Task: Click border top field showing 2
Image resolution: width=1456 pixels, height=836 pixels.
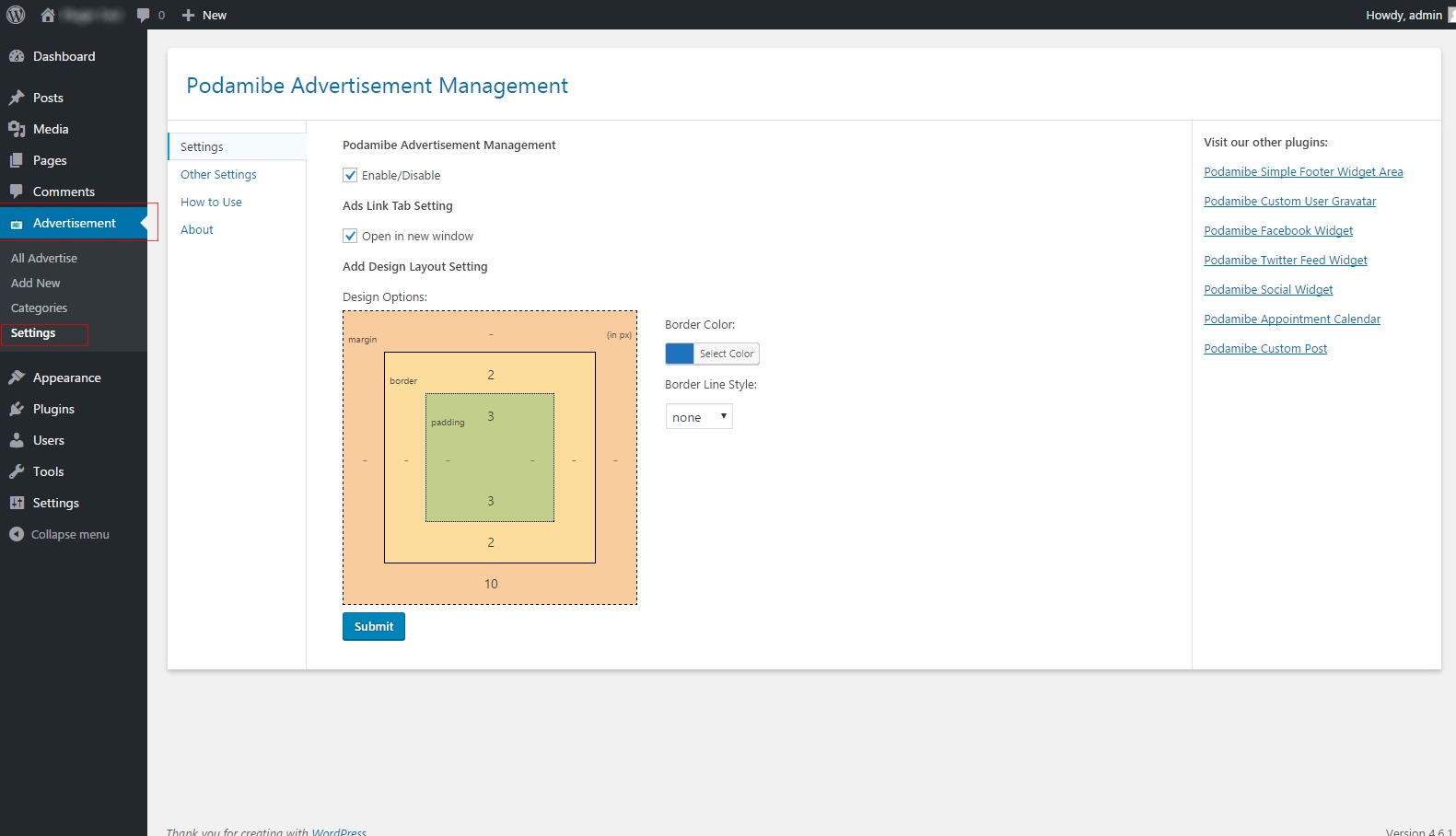Action: (x=491, y=375)
